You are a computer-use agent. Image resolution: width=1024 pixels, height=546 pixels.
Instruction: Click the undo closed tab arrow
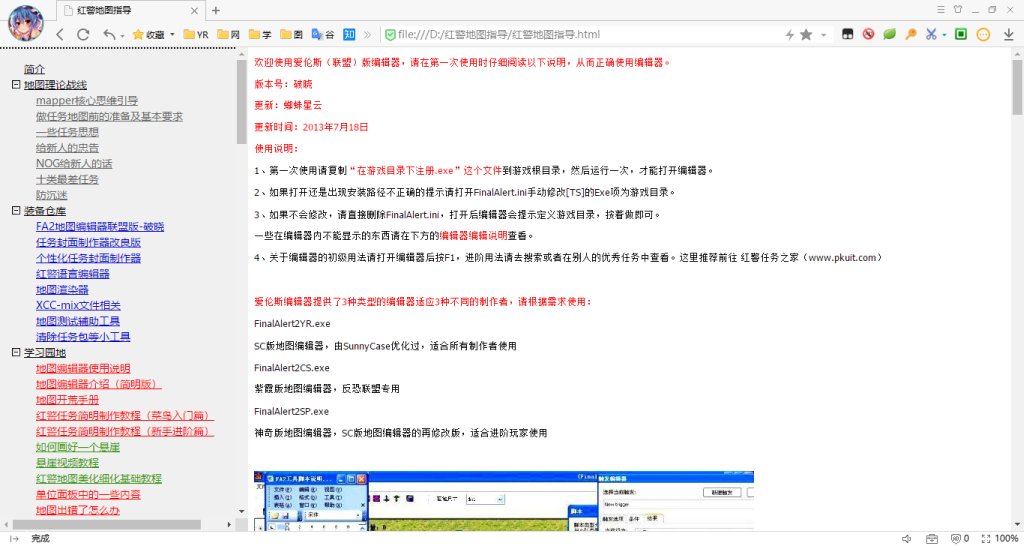point(109,35)
